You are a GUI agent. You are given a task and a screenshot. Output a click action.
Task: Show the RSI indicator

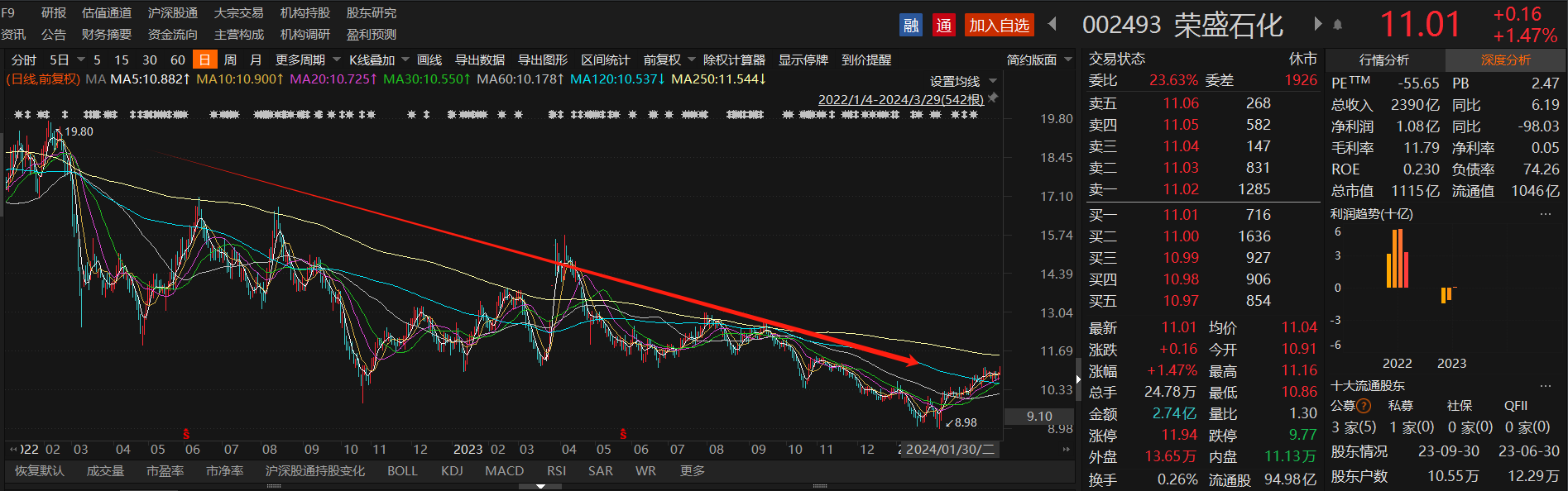(556, 470)
